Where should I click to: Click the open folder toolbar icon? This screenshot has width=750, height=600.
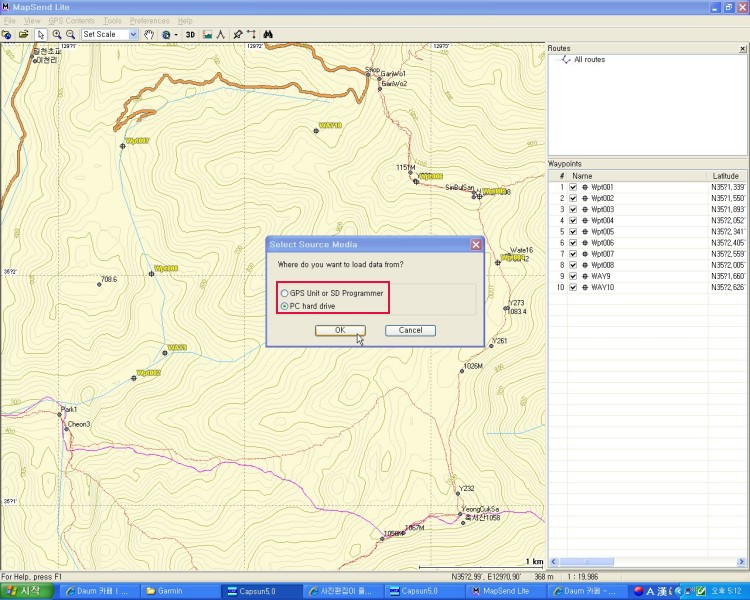pos(23,34)
